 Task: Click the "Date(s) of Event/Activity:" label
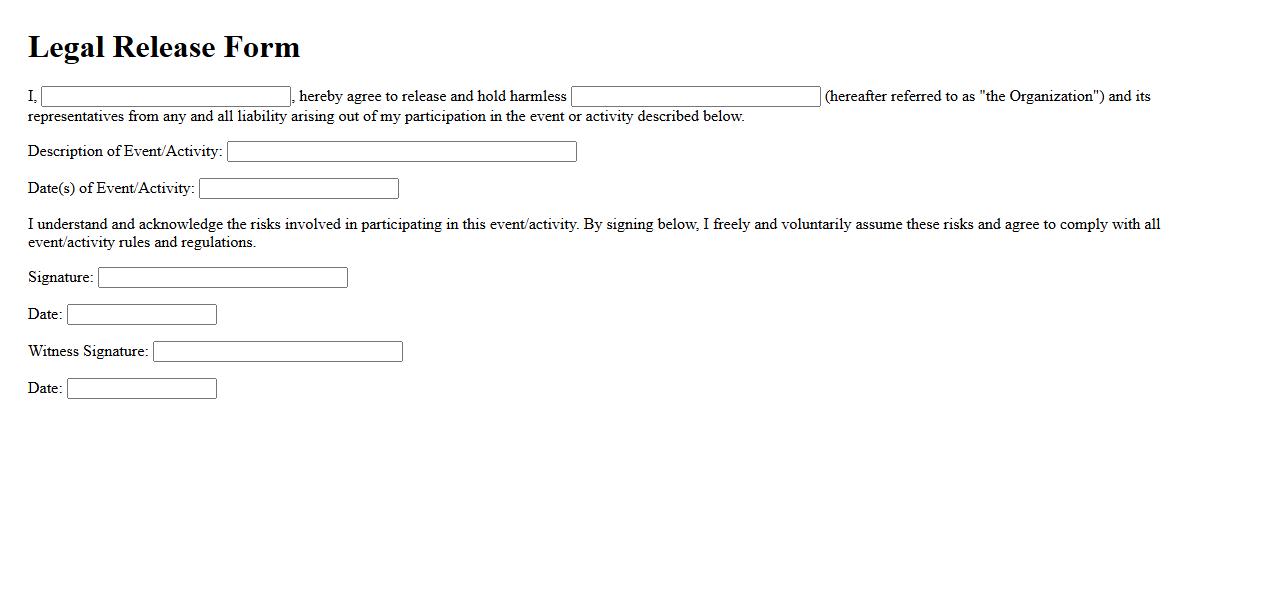[111, 189]
